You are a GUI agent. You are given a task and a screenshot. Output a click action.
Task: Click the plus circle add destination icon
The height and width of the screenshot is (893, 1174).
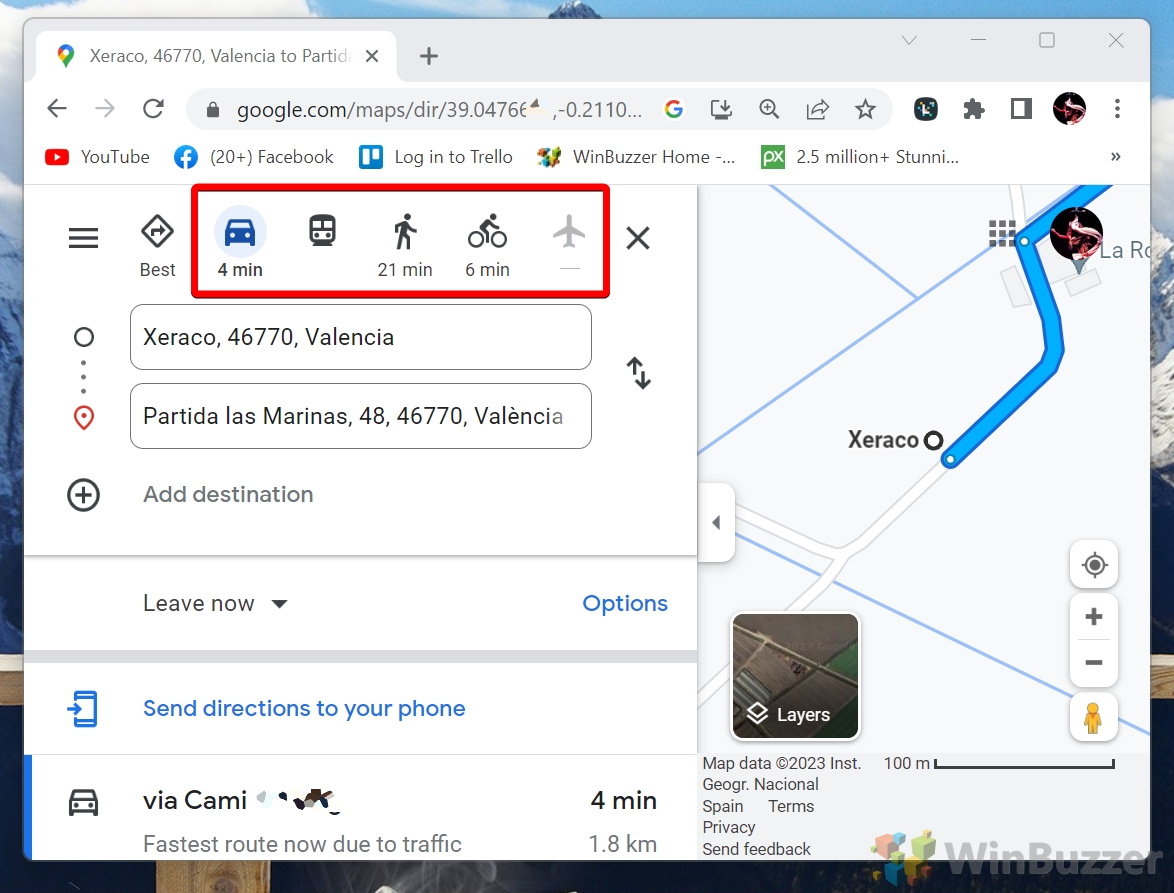pos(83,495)
